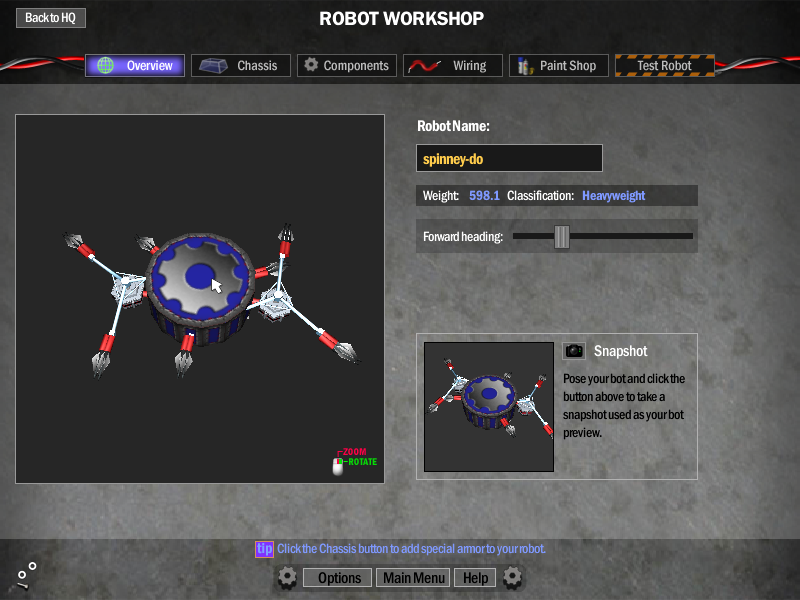Click the ROTATE label in the viewer
800x600 pixels.
[x=362, y=462]
